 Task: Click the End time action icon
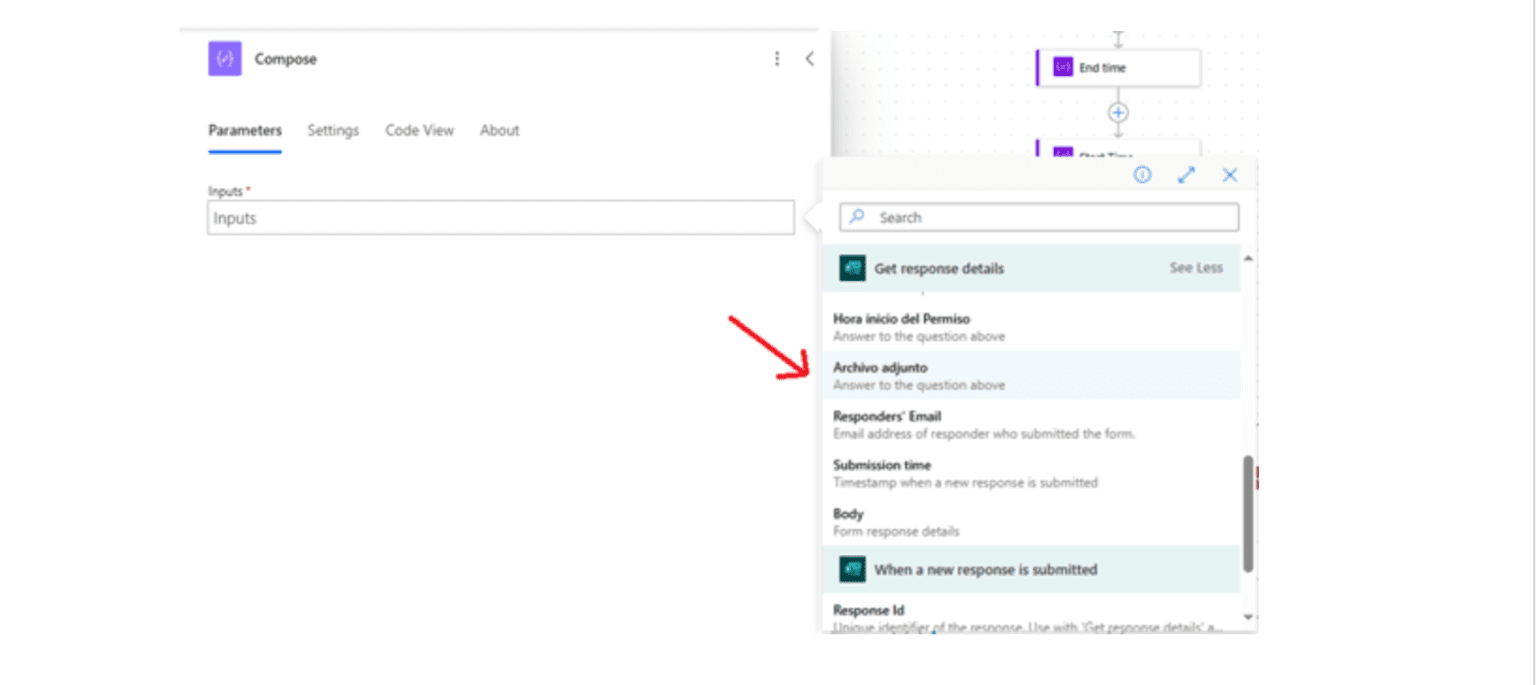[x=1064, y=67]
